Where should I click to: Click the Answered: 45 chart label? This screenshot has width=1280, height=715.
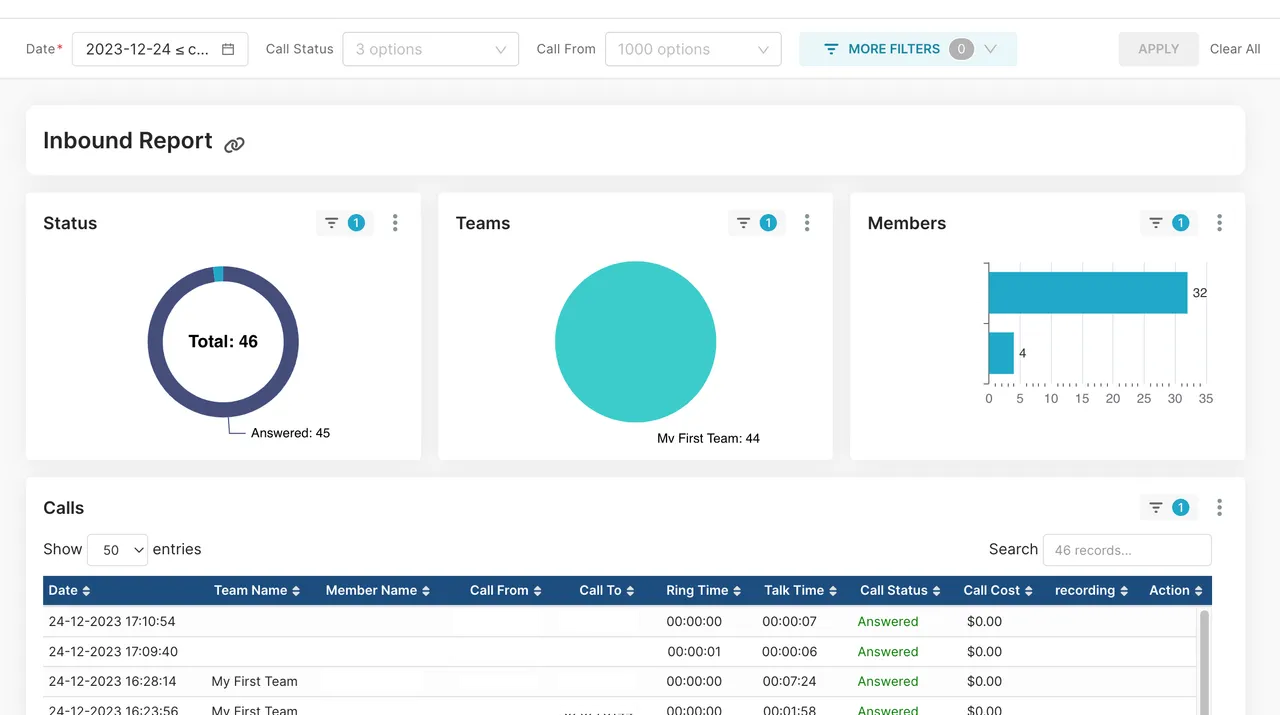[290, 433]
